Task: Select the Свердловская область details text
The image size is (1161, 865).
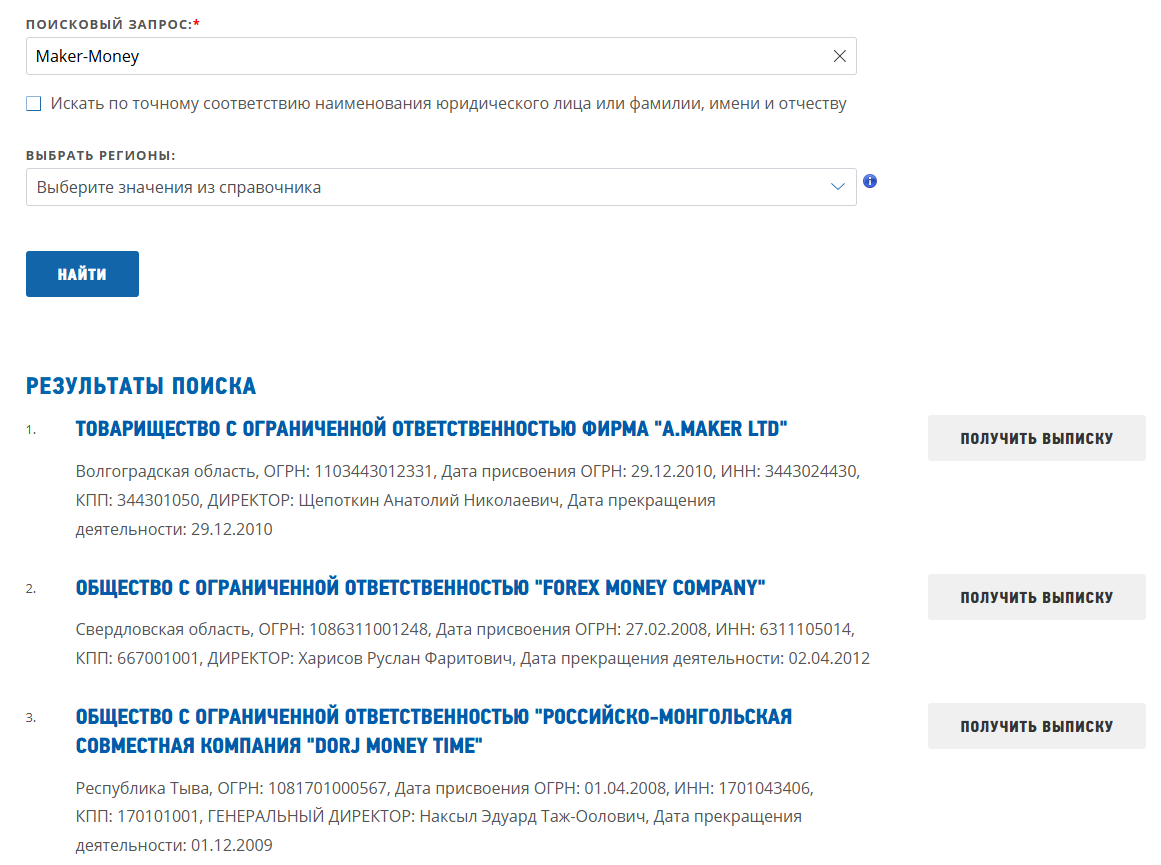Action: tap(472, 644)
